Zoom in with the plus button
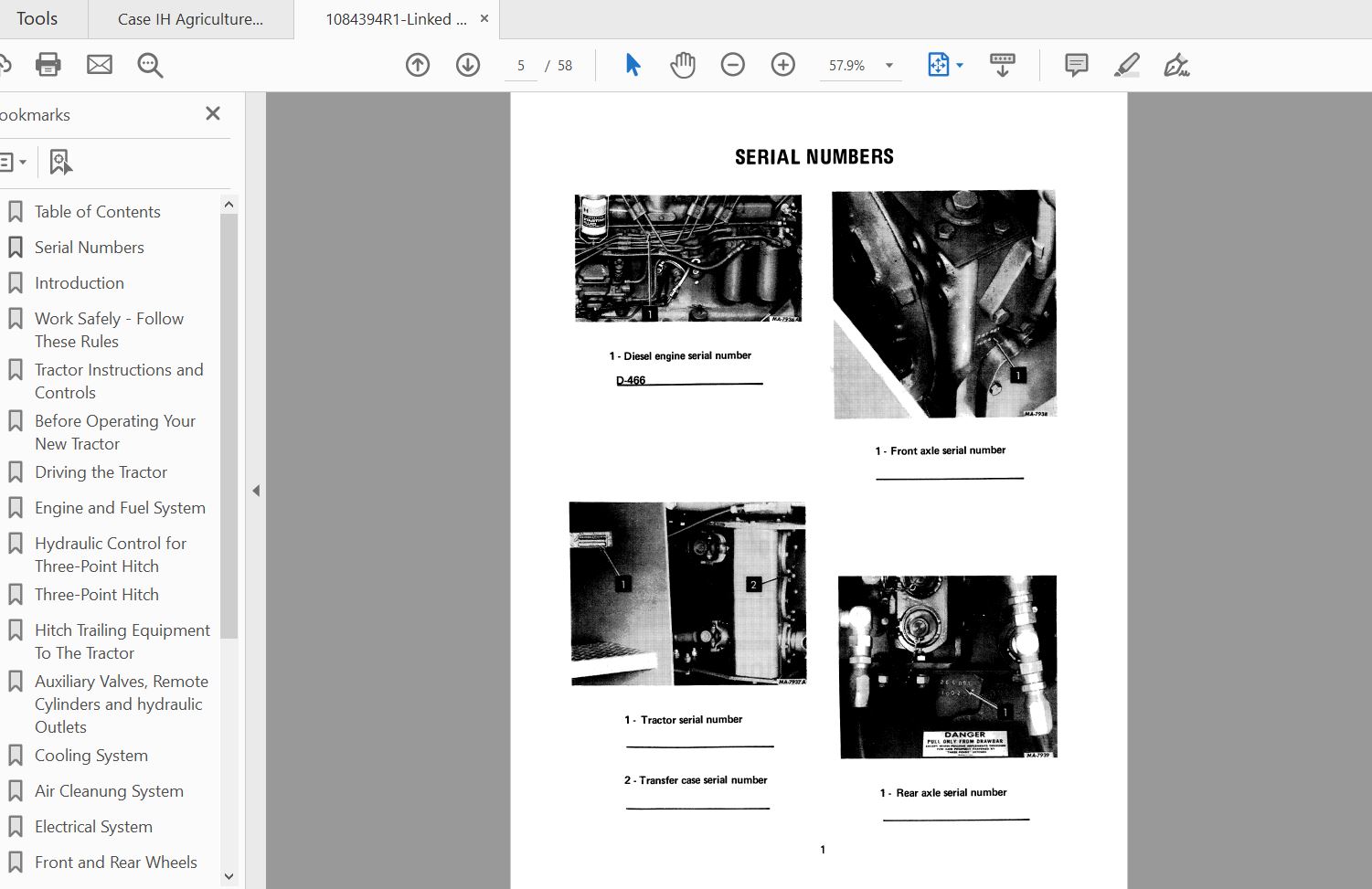 [x=783, y=65]
